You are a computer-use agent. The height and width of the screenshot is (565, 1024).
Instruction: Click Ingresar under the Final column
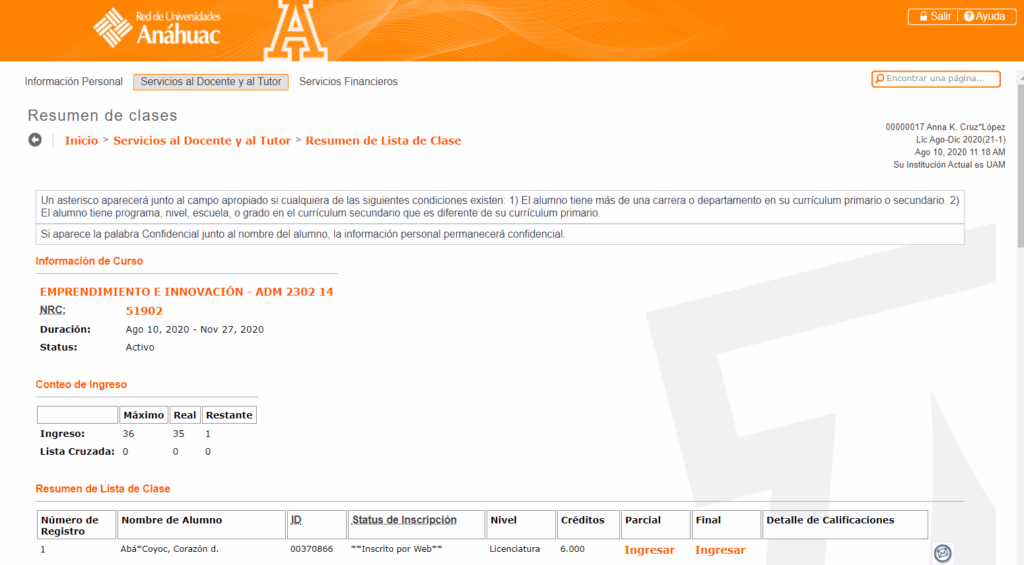720,550
